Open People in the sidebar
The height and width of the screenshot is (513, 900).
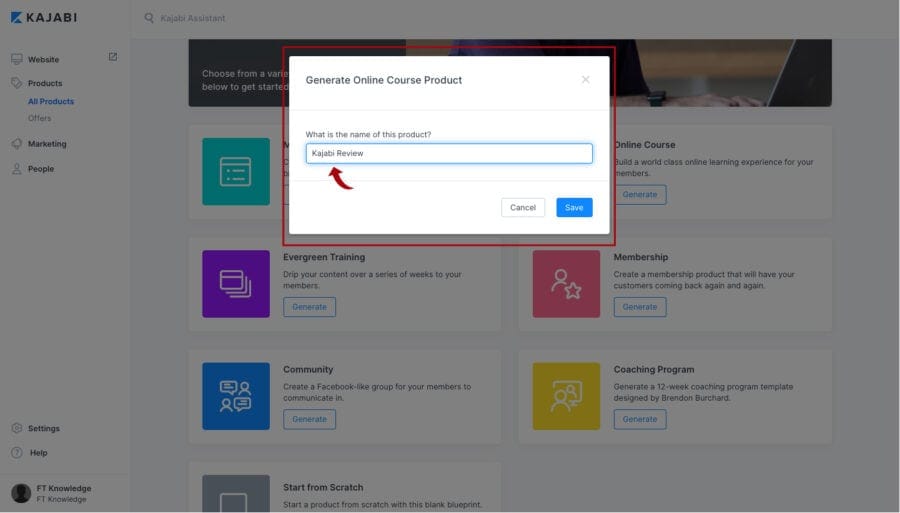[41, 169]
